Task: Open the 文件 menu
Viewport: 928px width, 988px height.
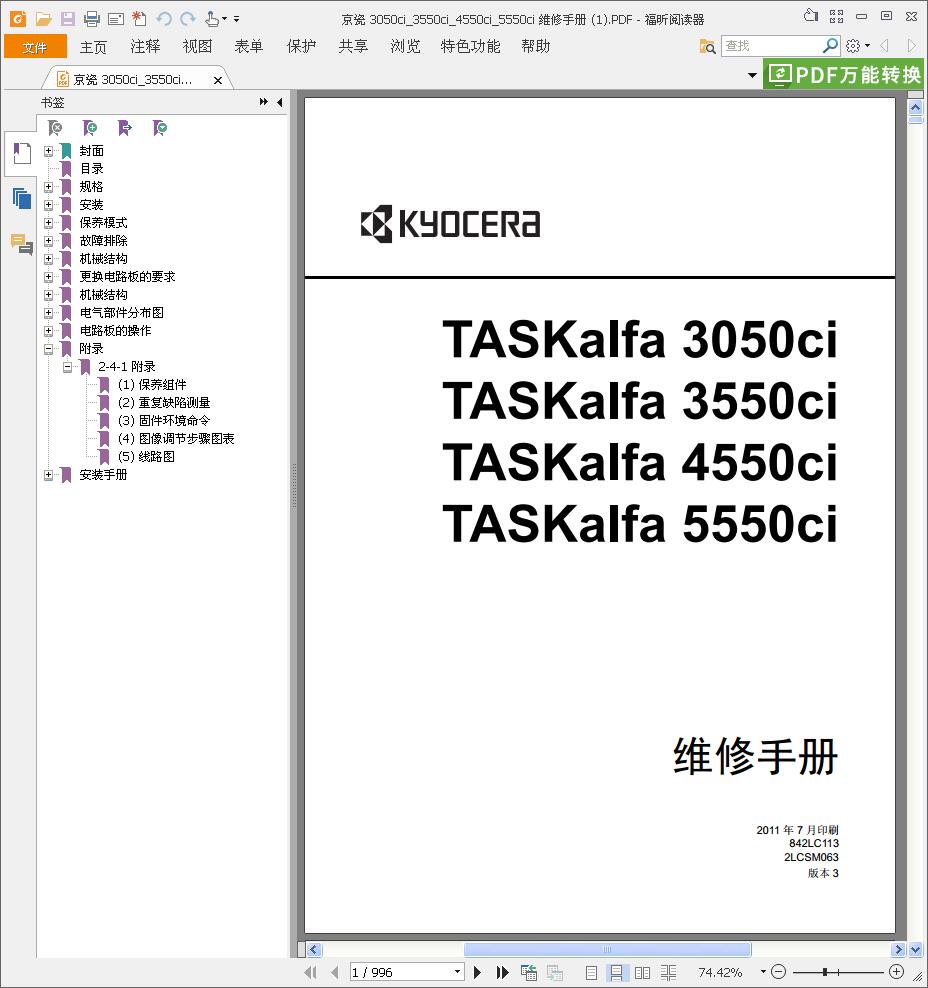Action: tap(35, 47)
